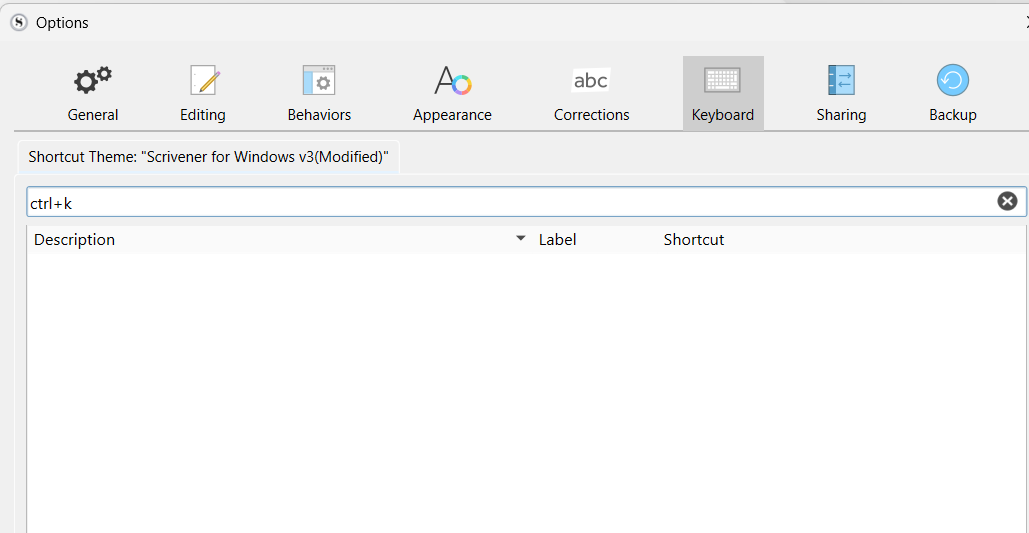Select the Shortcut Theme tab
The height and width of the screenshot is (533, 1029).
(208, 157)
